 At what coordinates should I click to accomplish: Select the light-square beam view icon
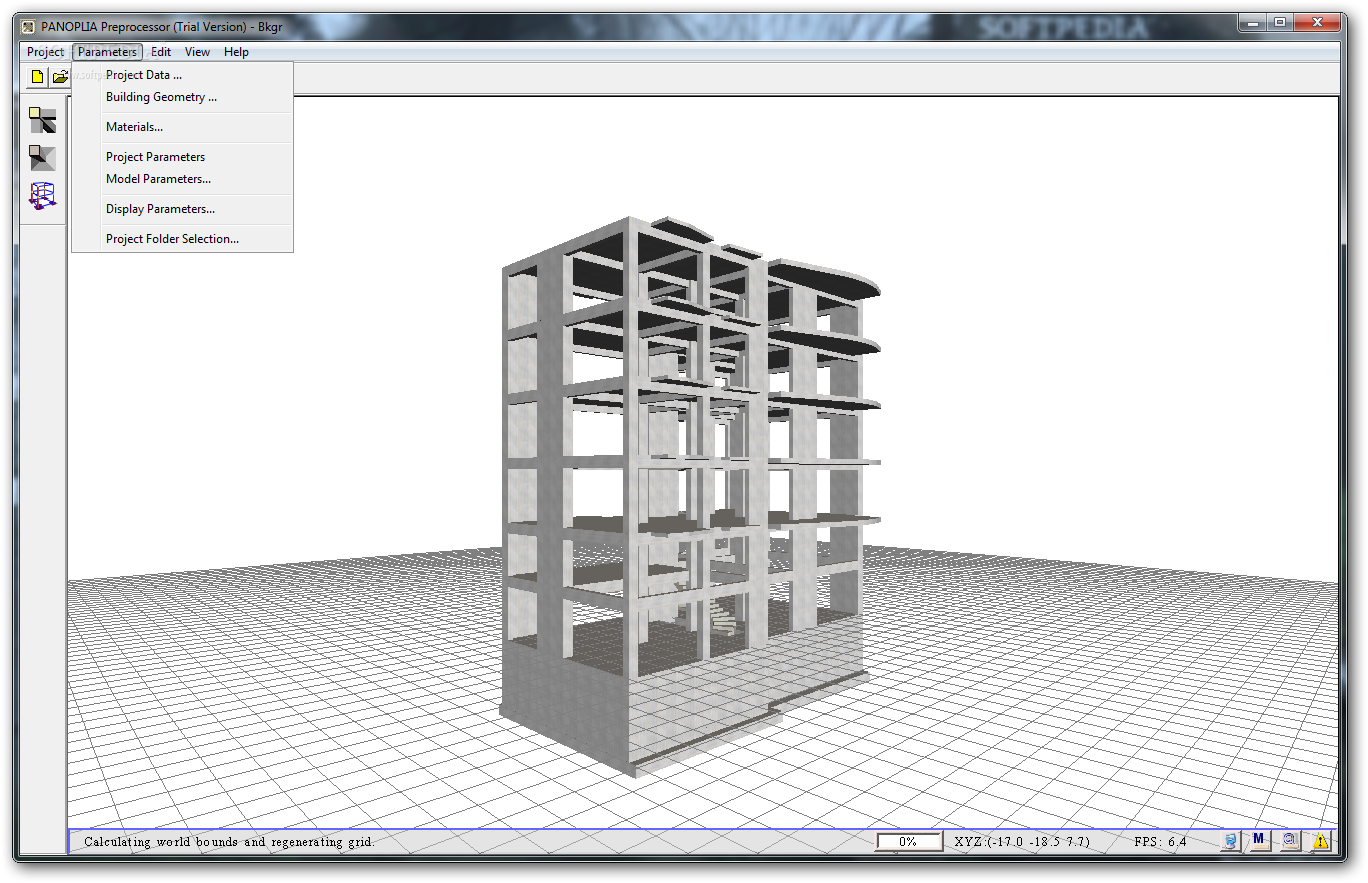pos(42,121)
